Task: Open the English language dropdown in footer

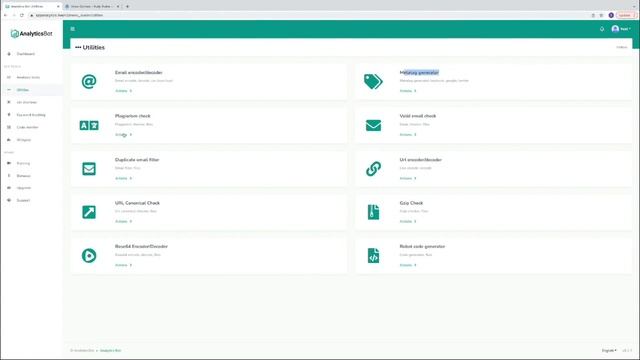Action: tap(609, 351)
